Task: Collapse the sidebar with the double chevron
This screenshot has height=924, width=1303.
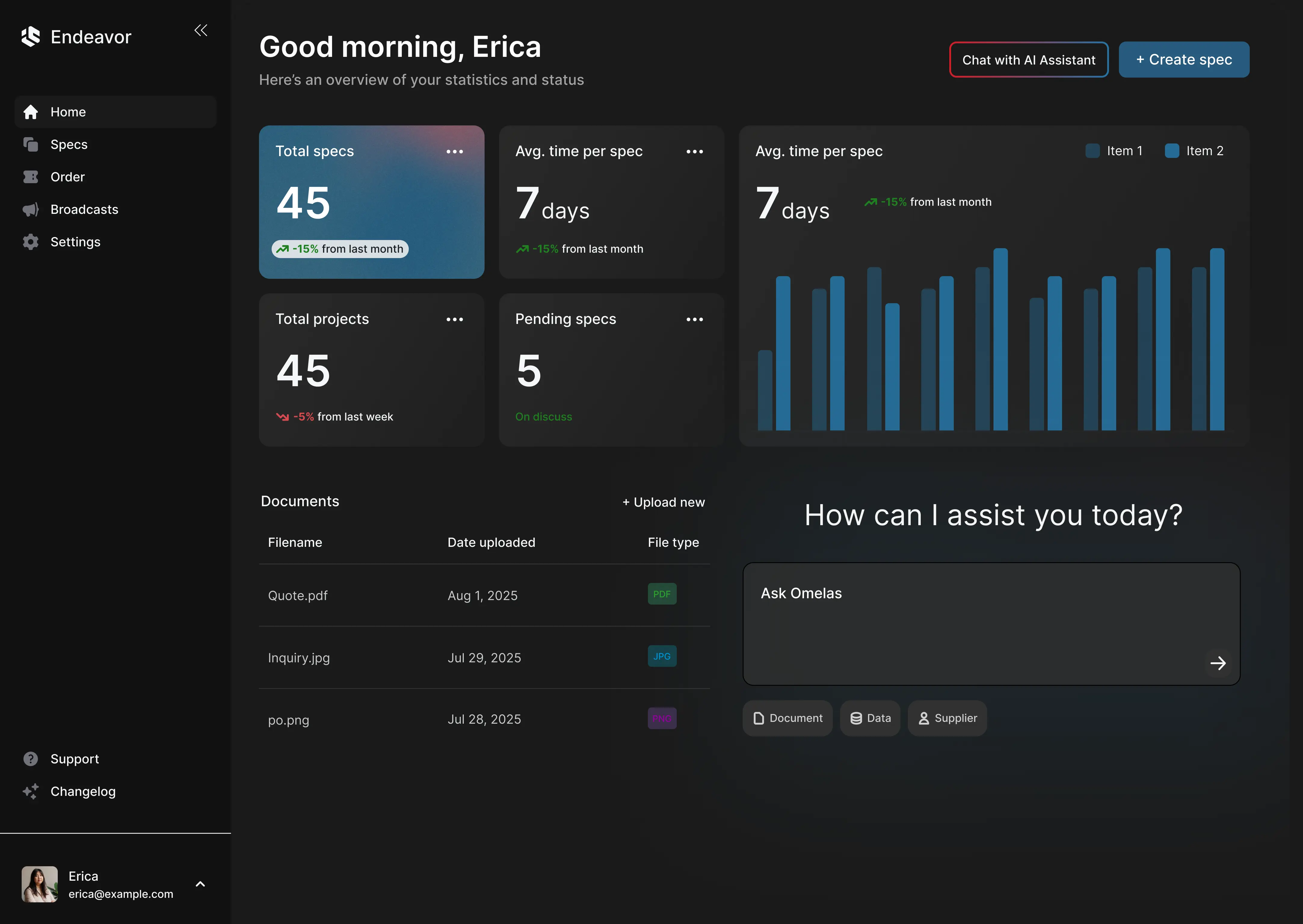Action: click(200, 30)
